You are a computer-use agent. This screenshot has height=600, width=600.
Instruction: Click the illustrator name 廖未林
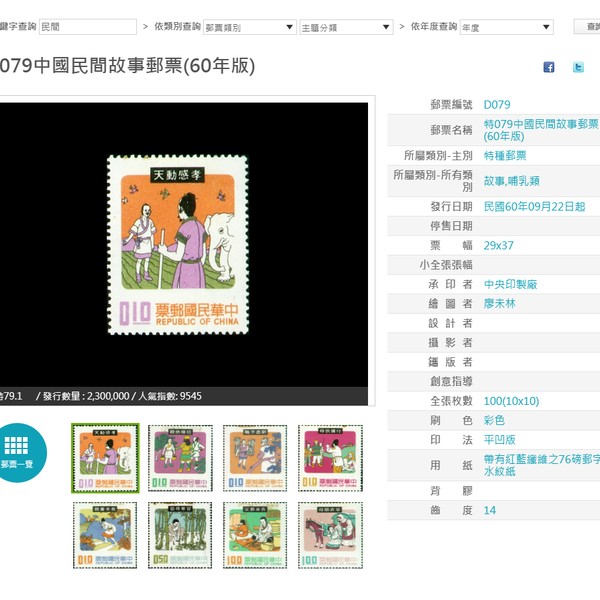(499, 303)
